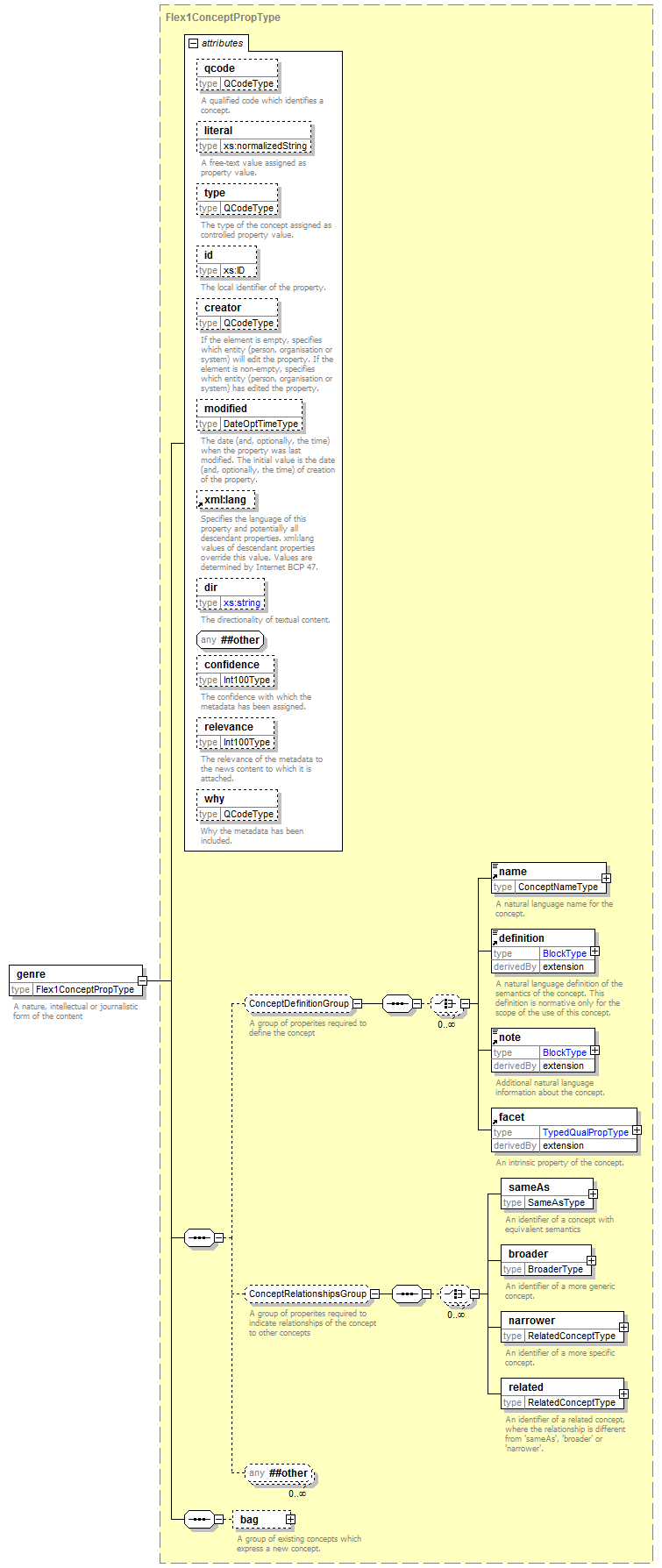The width and height of the screenshot is (662, 1568).
Task: Expand the broader element plus icon
Action: (591, 1260)
